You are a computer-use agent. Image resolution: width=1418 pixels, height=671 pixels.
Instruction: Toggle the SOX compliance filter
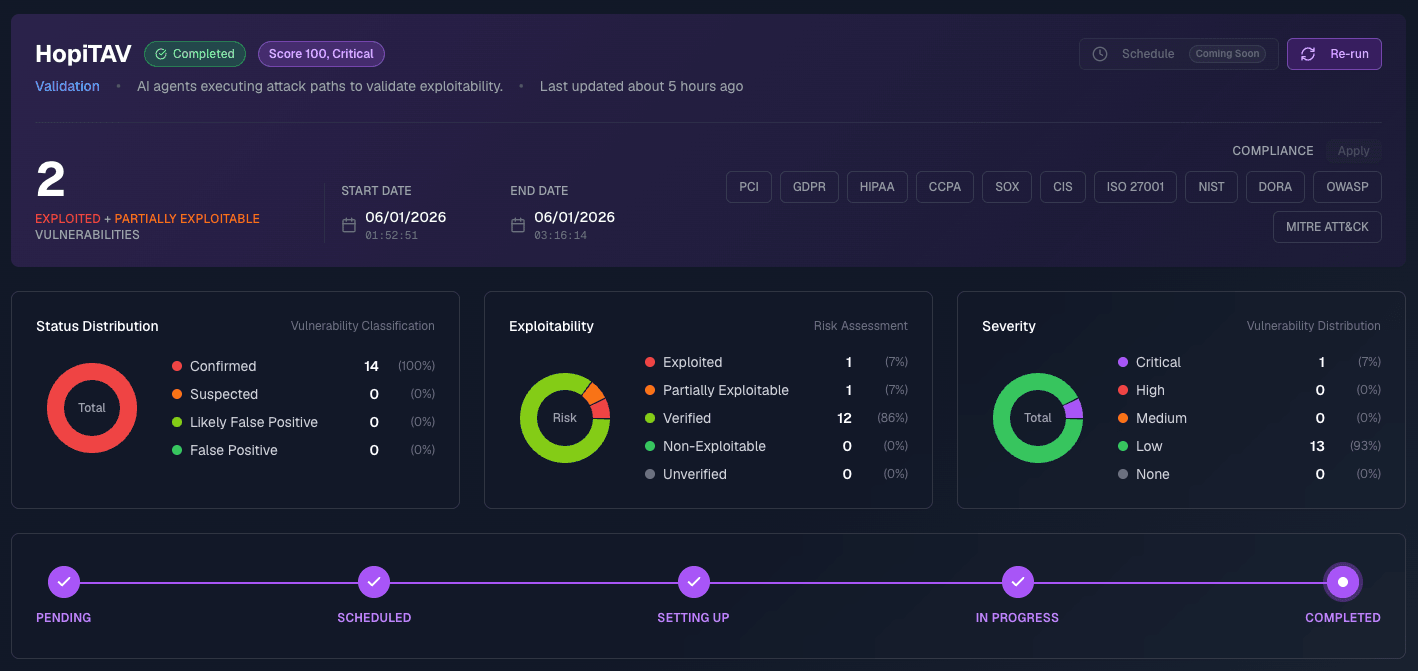coord(1007,187)
